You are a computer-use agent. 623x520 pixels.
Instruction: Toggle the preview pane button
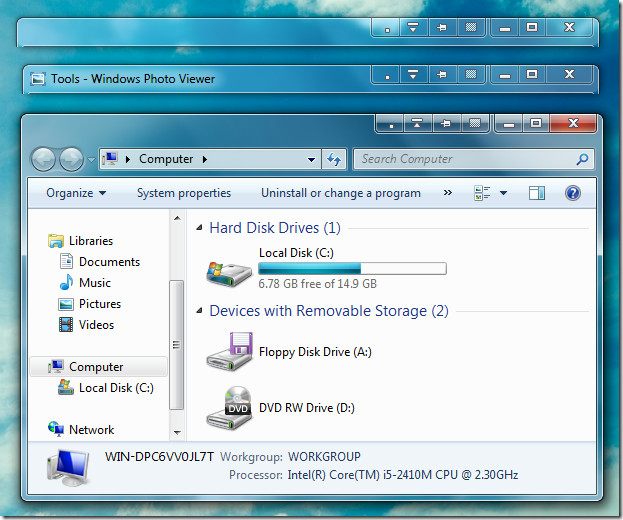[x=537, y=193]
